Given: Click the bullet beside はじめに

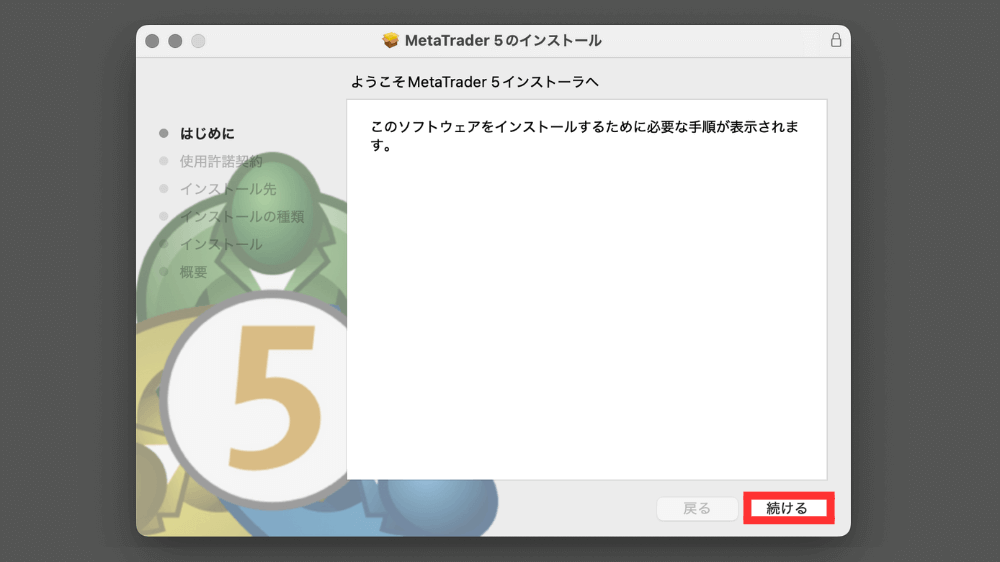Looking at the screenshot, I should (x=164, y=133).
